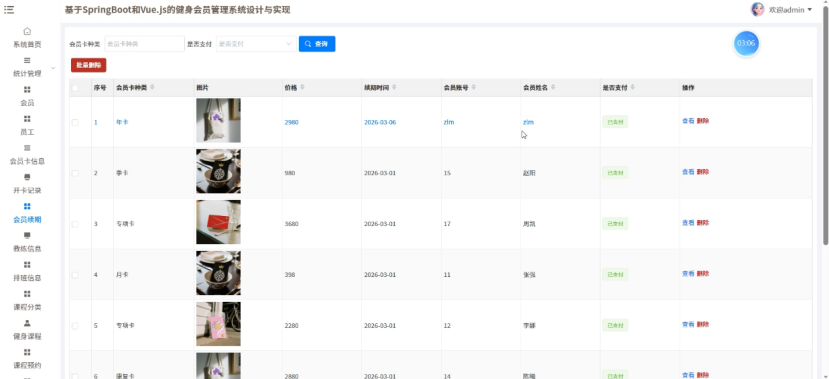Open the tea bowl thumbnail in row 2

pyautogui.click(x=218, y=171)
